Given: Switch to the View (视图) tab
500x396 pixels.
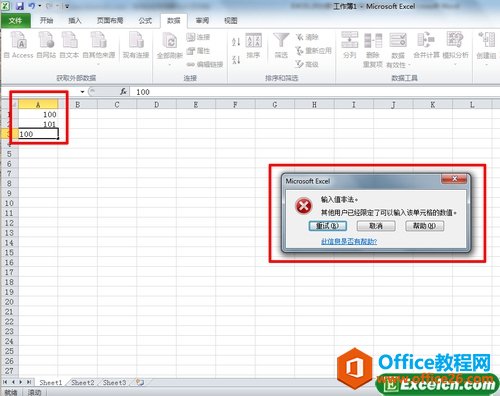Looking at the screenshot, I should pos(231,21).
